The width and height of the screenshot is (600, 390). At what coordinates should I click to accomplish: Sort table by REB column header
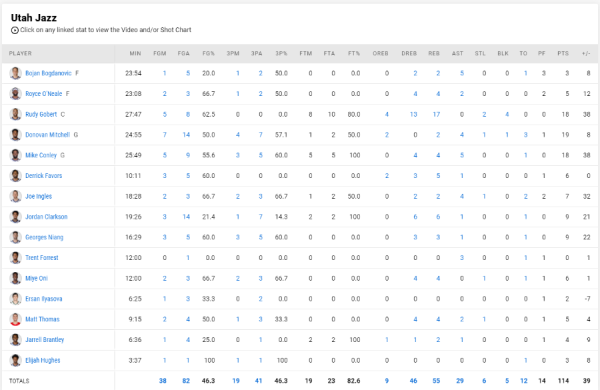pos(434,53)
